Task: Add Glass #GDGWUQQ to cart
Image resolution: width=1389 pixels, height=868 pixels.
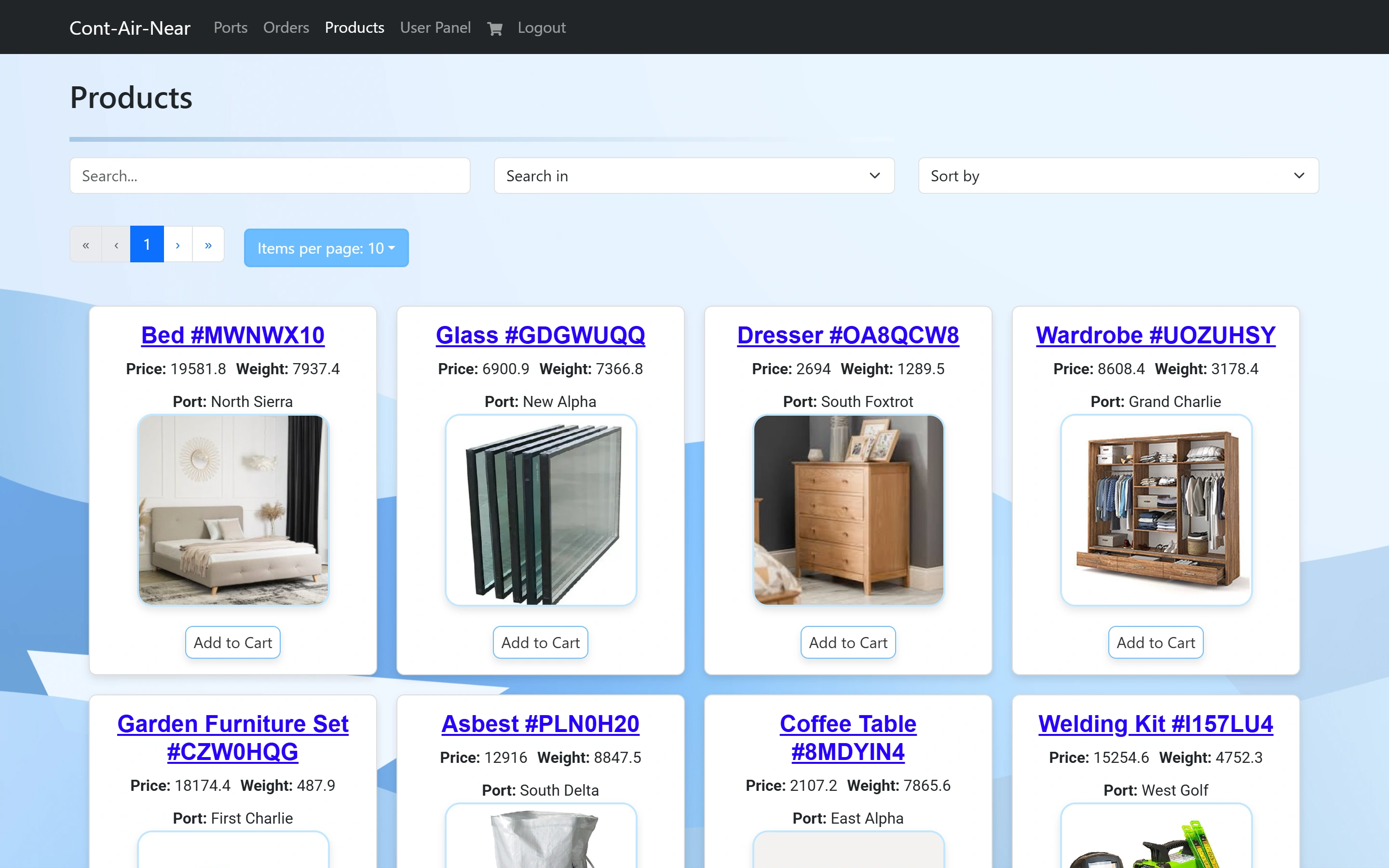Action: pyautogui.click(x=540, y=642)
